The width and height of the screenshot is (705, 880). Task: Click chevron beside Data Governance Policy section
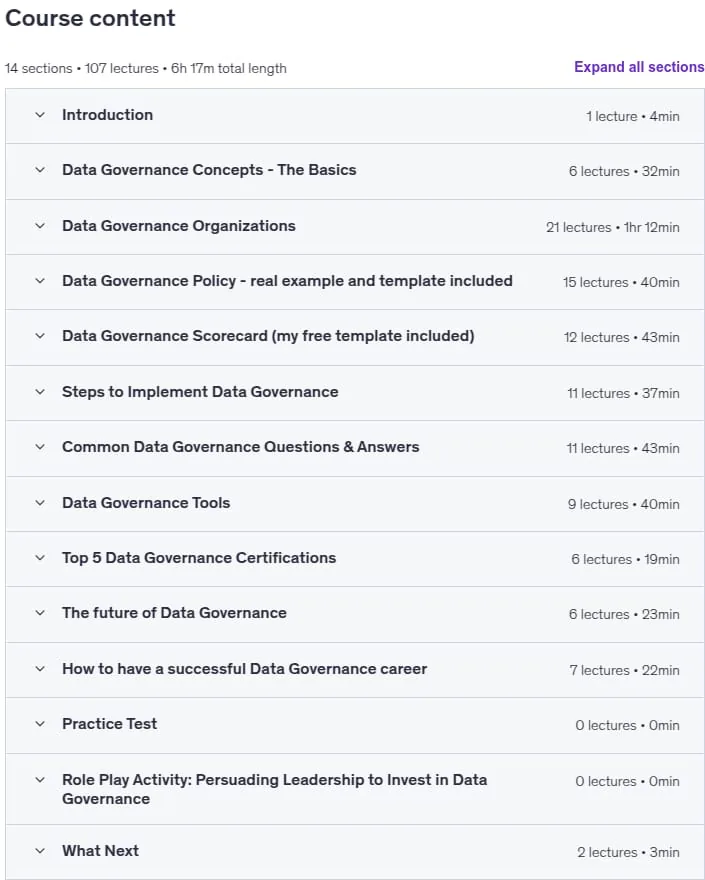click(x=40, y=281)
